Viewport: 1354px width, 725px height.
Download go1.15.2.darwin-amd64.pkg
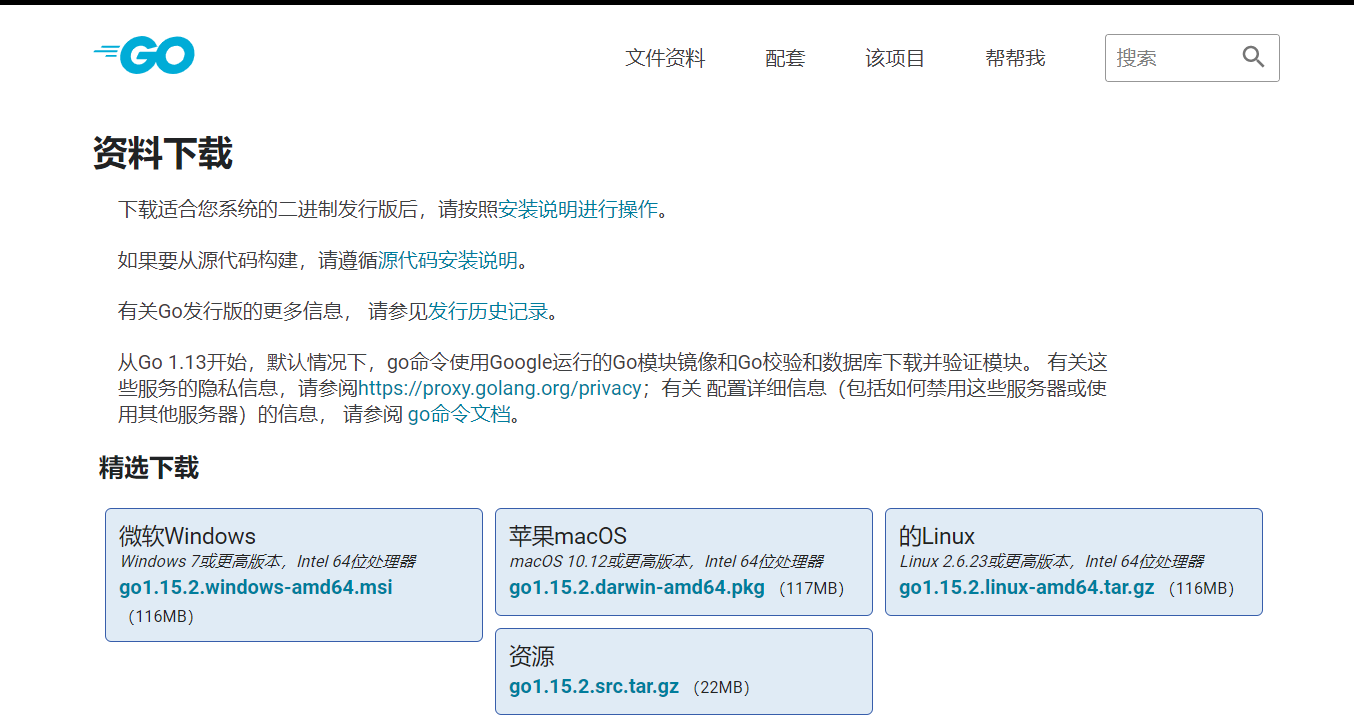tap(637, 587)
